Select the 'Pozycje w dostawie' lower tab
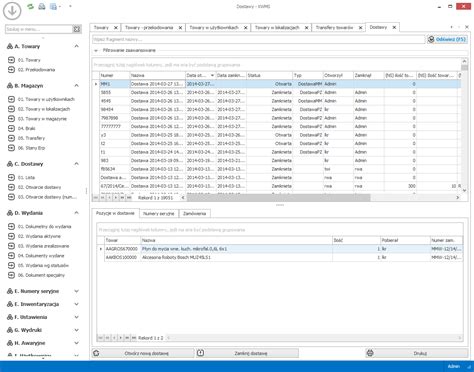 (115, 213)
